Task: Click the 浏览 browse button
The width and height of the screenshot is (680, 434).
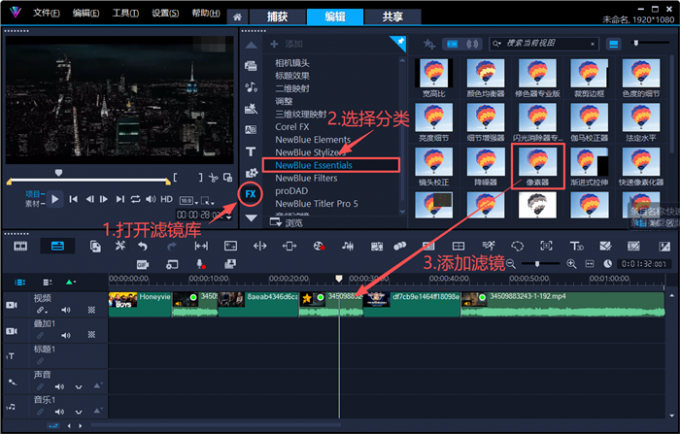Action: [287, 222]
